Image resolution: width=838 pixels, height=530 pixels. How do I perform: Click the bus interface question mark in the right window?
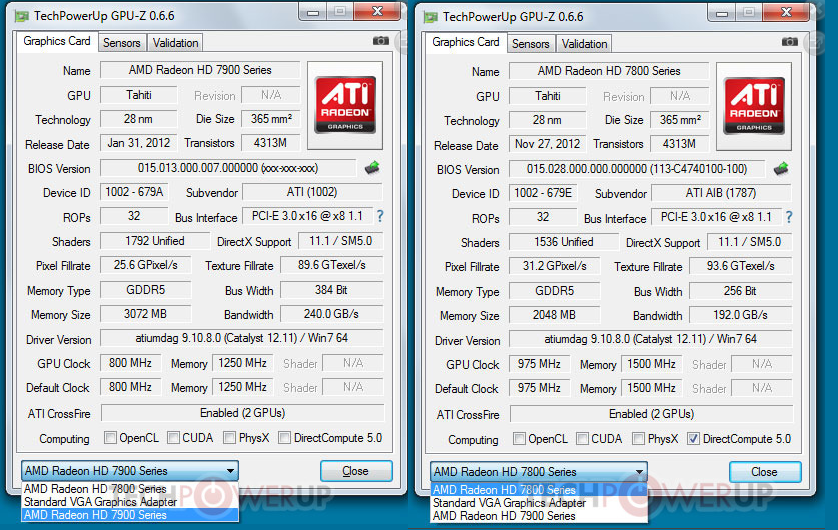(x=789, y=217)
